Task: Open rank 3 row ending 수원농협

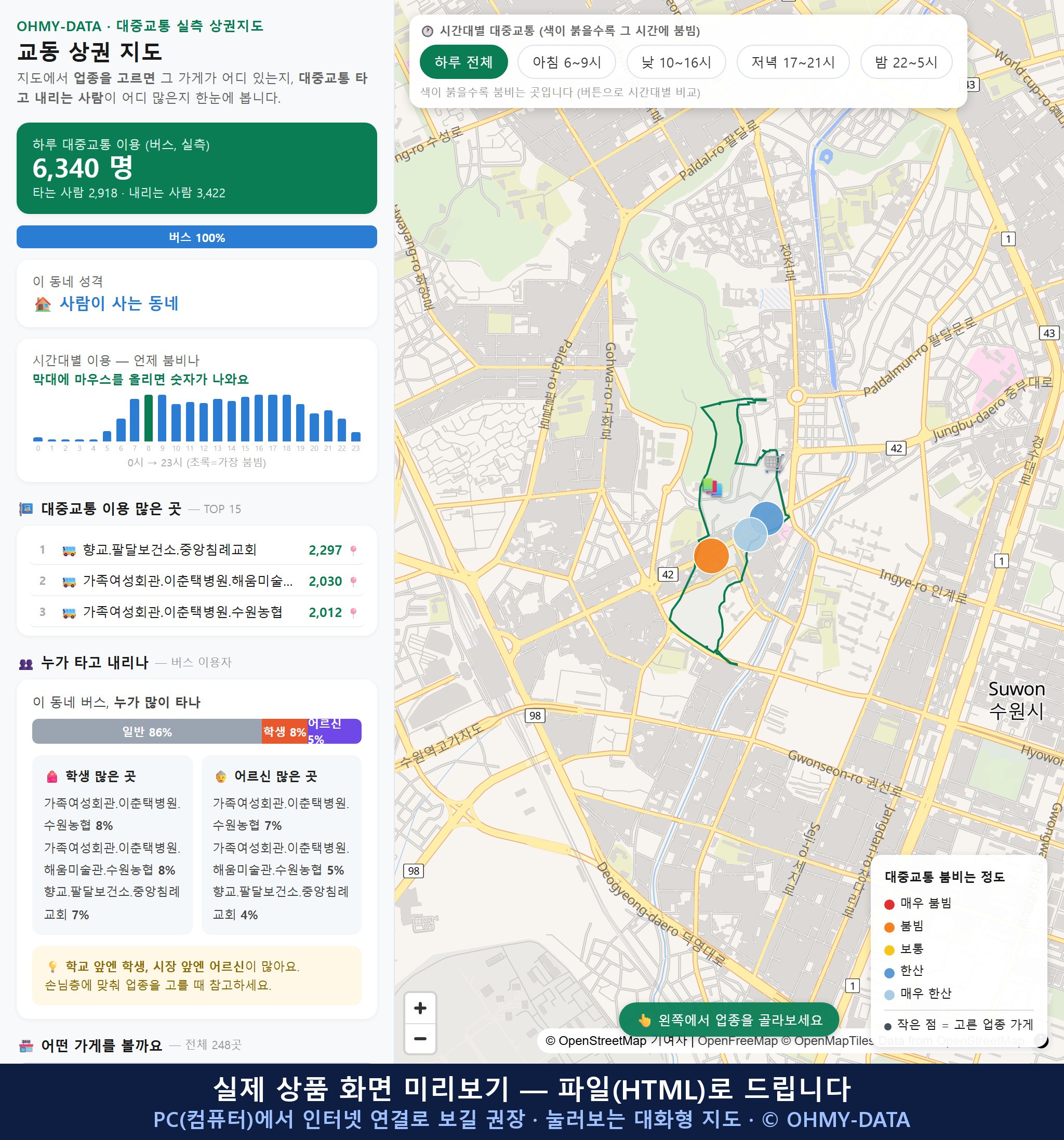Action: pyautogui.click(x=196, y=612)
